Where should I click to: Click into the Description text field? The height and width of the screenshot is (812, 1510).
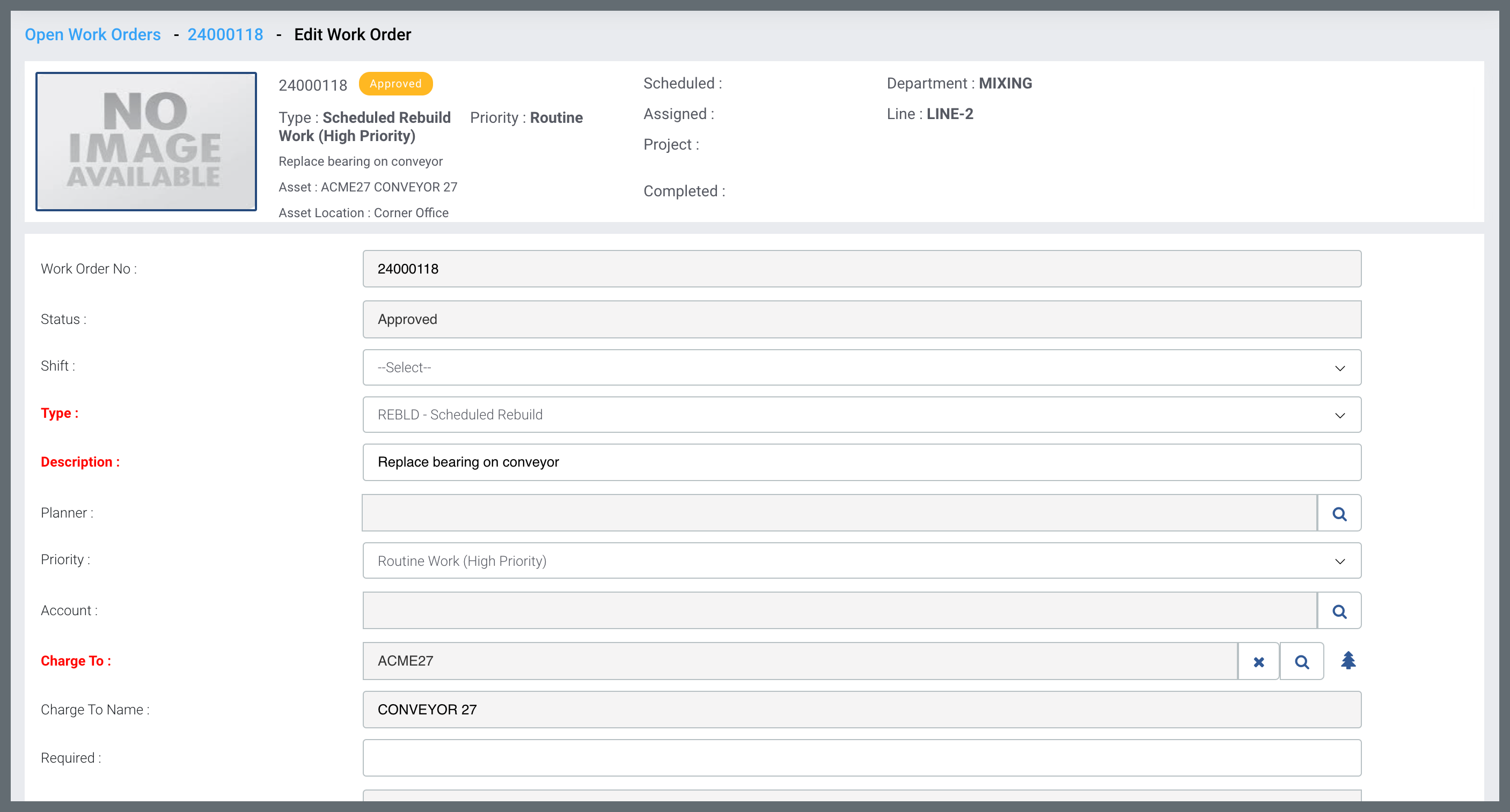861,462
